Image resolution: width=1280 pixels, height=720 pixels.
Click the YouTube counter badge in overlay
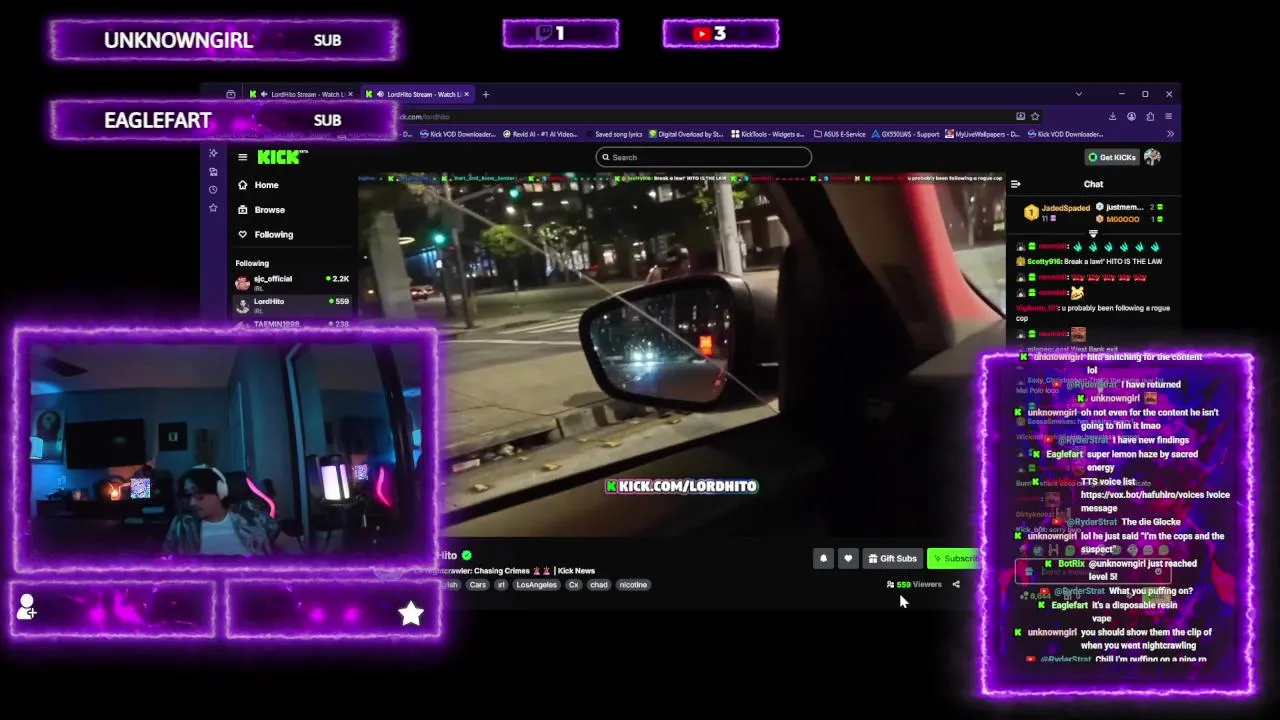tap(720, 33)
